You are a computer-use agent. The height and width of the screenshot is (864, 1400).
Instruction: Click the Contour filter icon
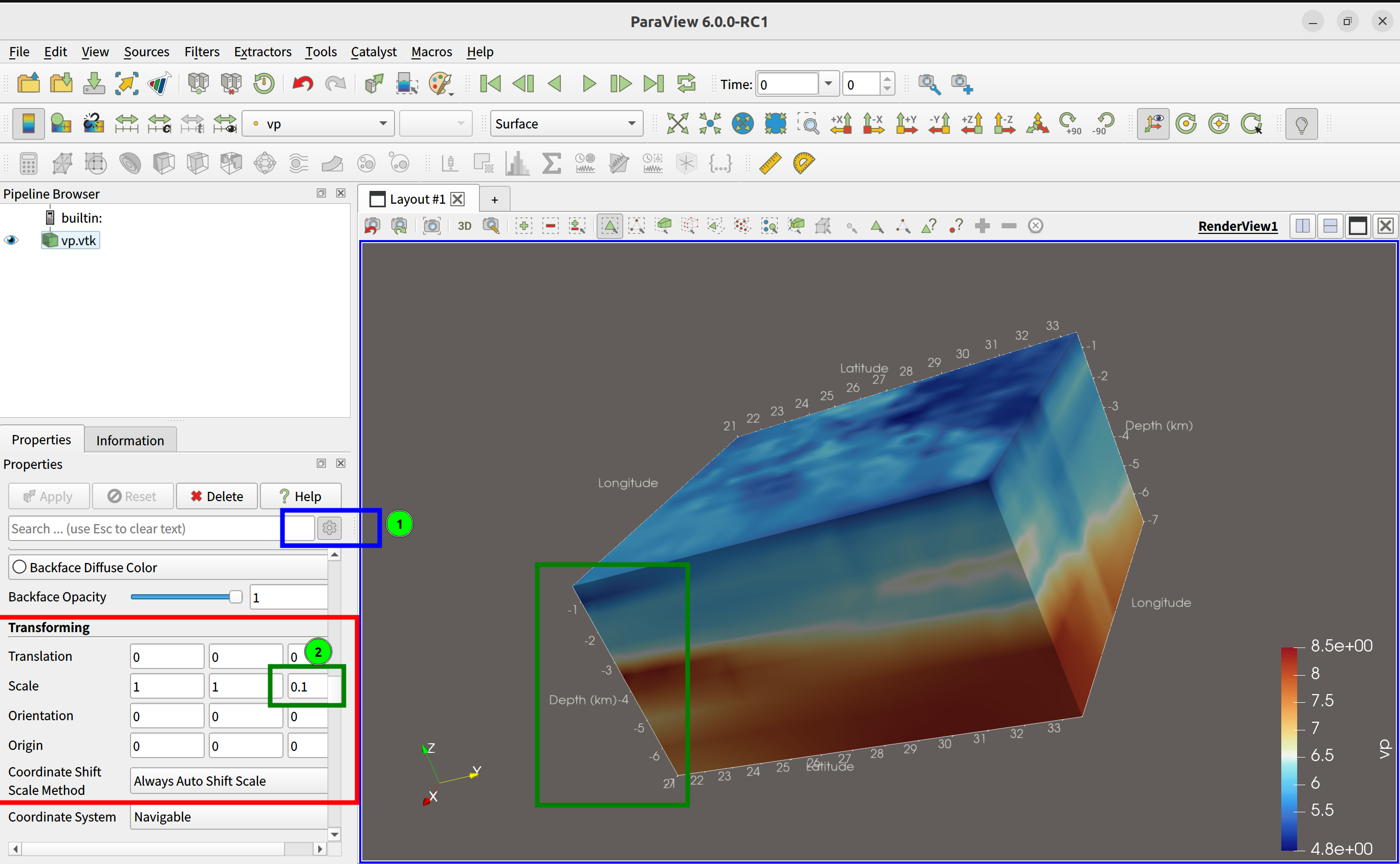pos(129,164)
